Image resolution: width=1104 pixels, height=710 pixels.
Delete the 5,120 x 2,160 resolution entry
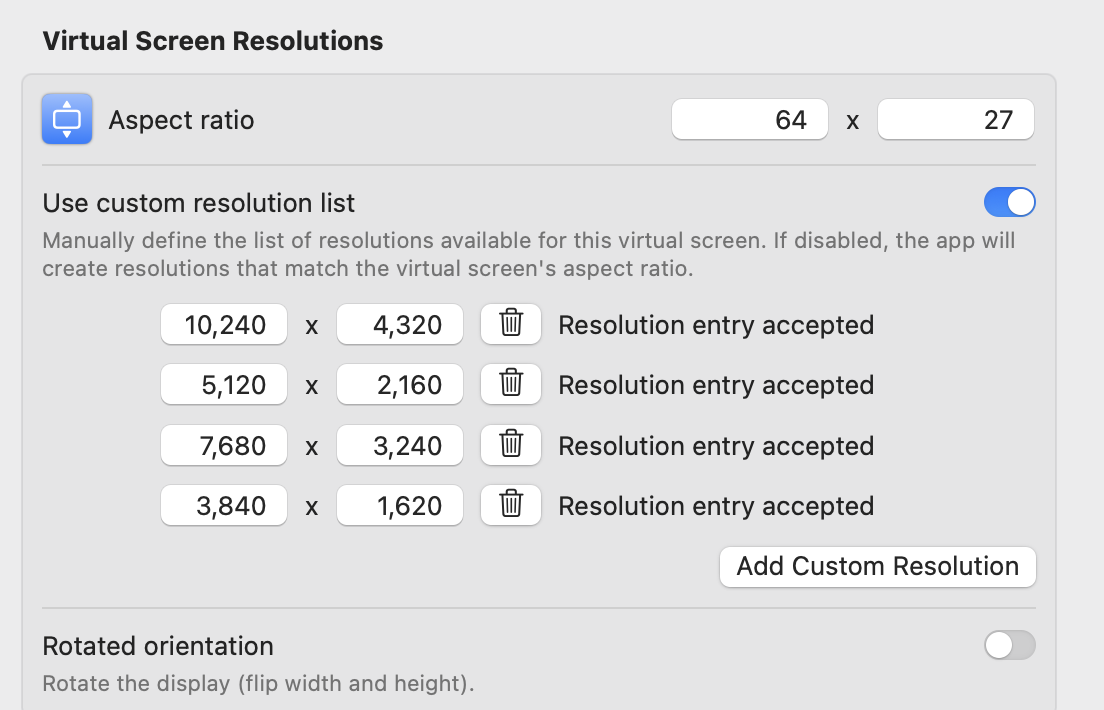[x=511, y=385]
